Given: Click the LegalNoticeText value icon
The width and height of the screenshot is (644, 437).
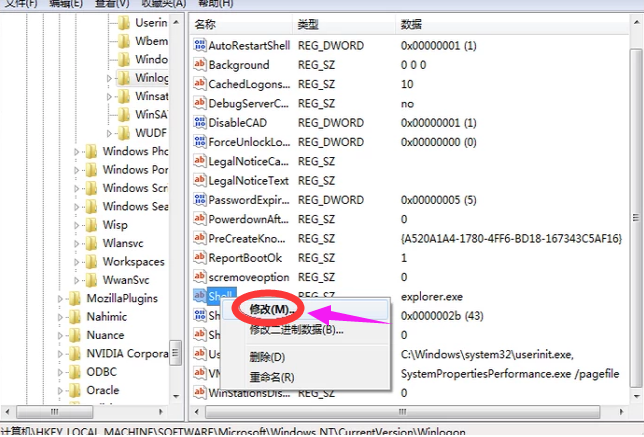Looking at the screenshot, I should point(199,181).
